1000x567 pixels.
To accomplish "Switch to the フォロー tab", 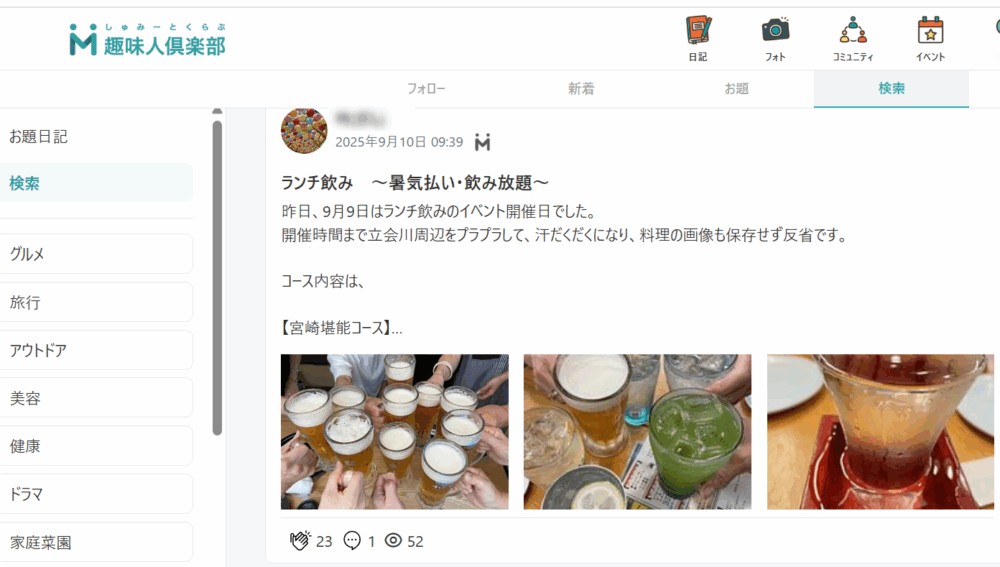I will pos(426,89).
